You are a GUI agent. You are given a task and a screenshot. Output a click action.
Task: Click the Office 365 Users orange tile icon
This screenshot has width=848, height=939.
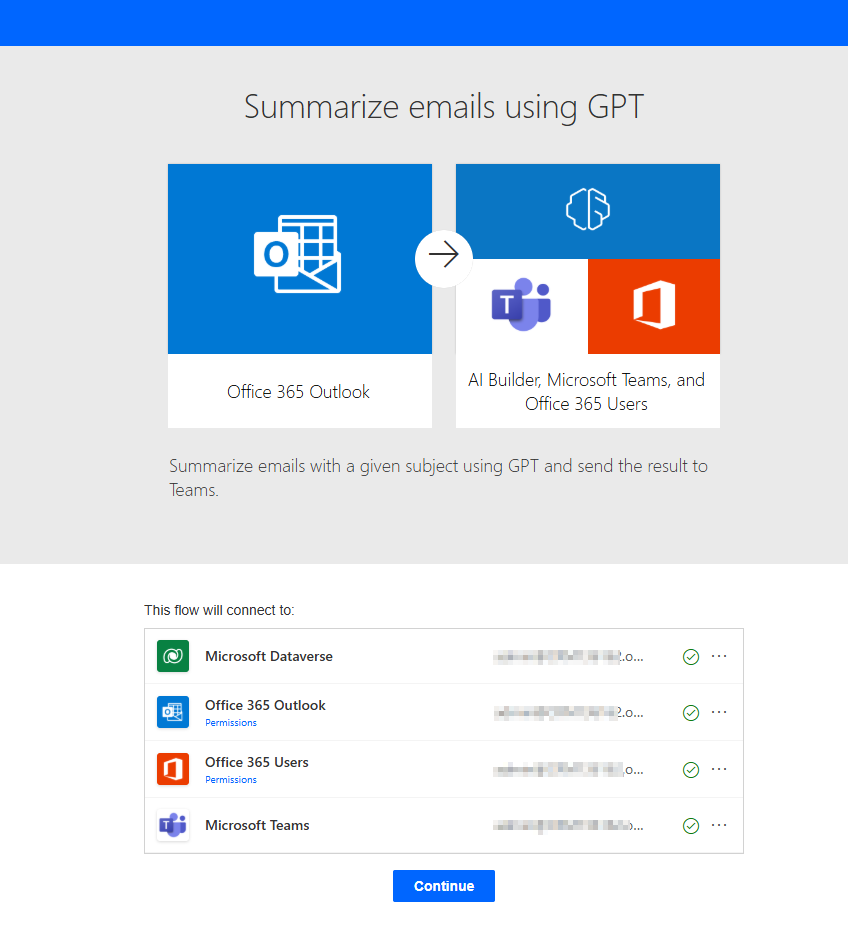coord(654,305)
